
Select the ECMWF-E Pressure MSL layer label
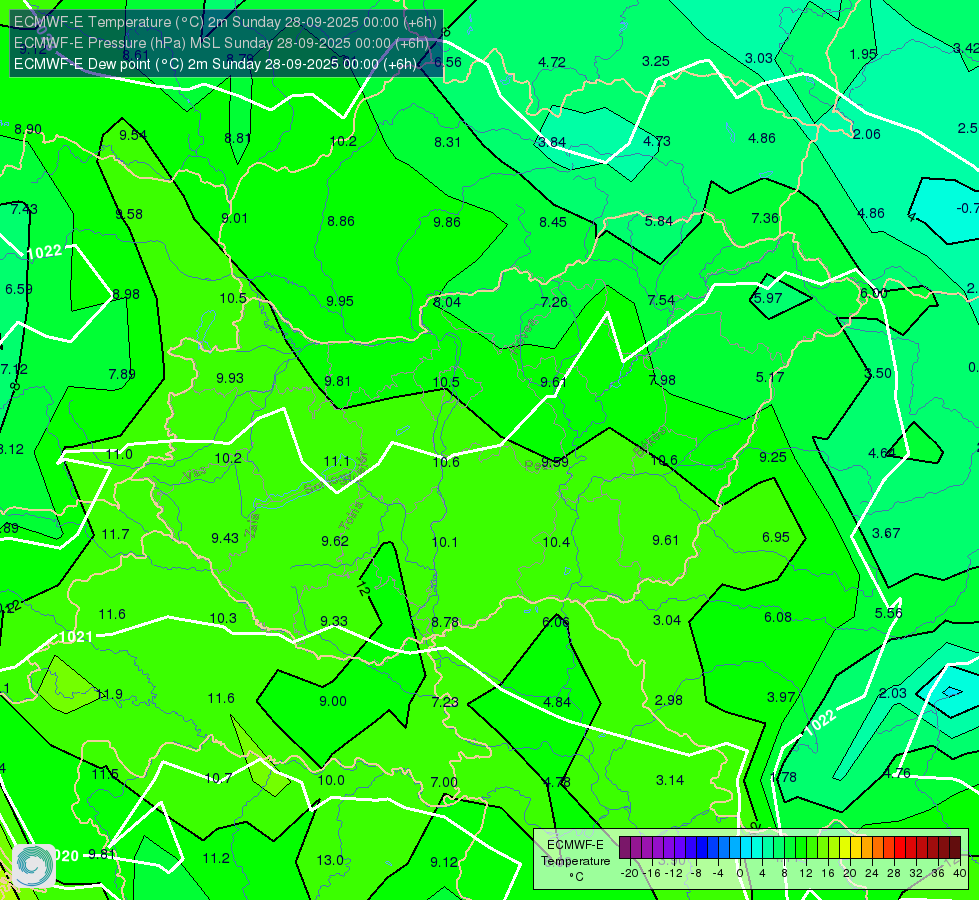coord(221,43)
